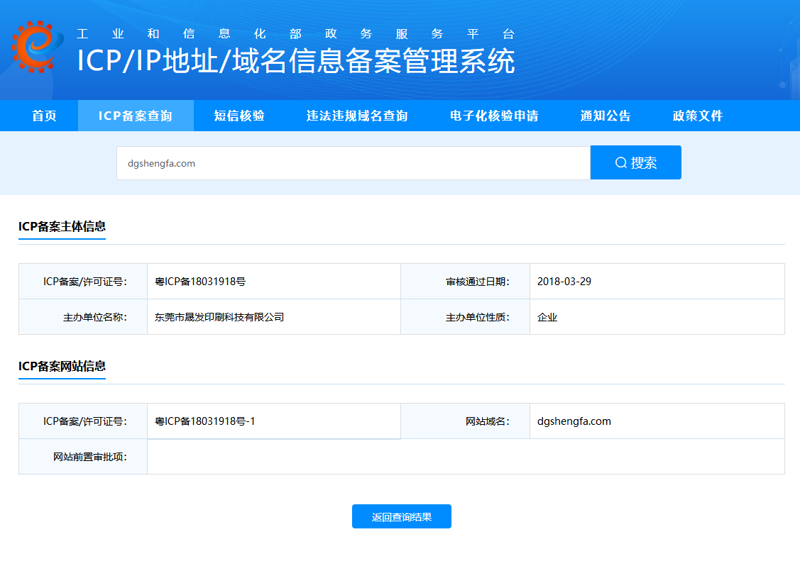Click the 主办单位性质 label
The image size is (800, 566).
[478, 317]
